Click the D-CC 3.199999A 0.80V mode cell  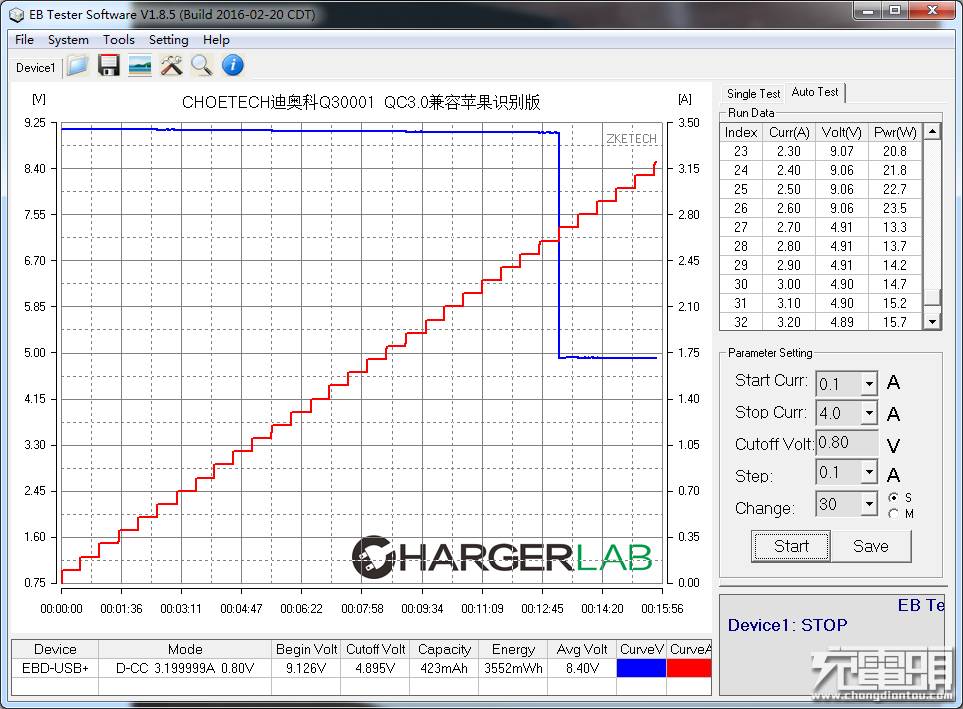(185, 668)
